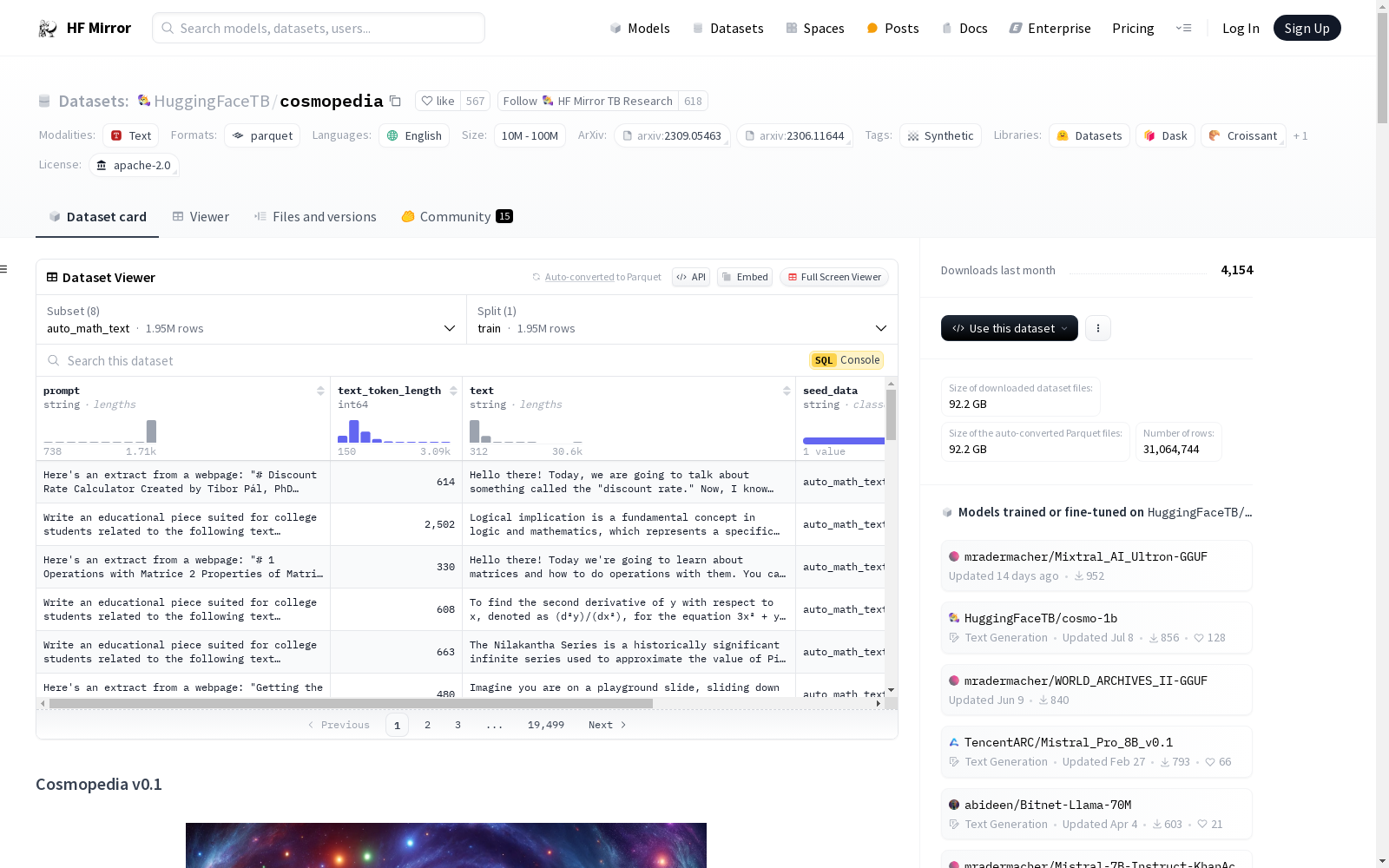This screenshot has height=868, width=1389.
Task: Open arxiv:2309.05463 paper link
Action: coord(672,135)
